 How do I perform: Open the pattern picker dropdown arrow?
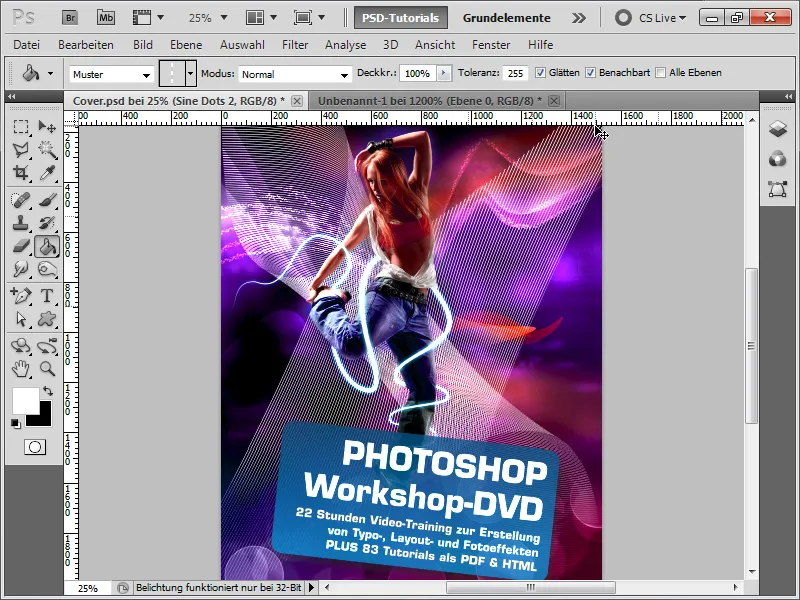click(191, 74)
